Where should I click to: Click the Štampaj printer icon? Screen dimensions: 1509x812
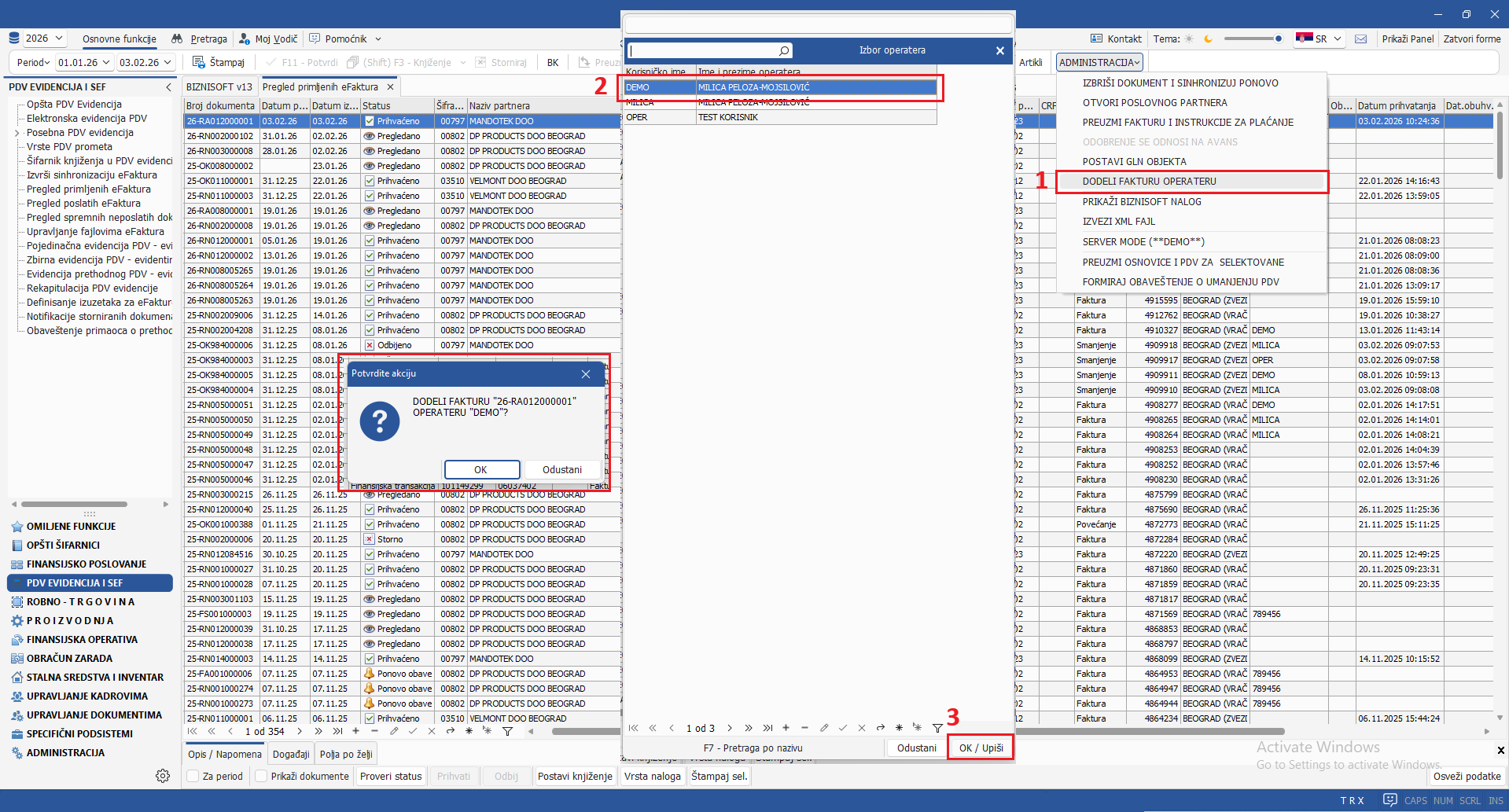199,62
